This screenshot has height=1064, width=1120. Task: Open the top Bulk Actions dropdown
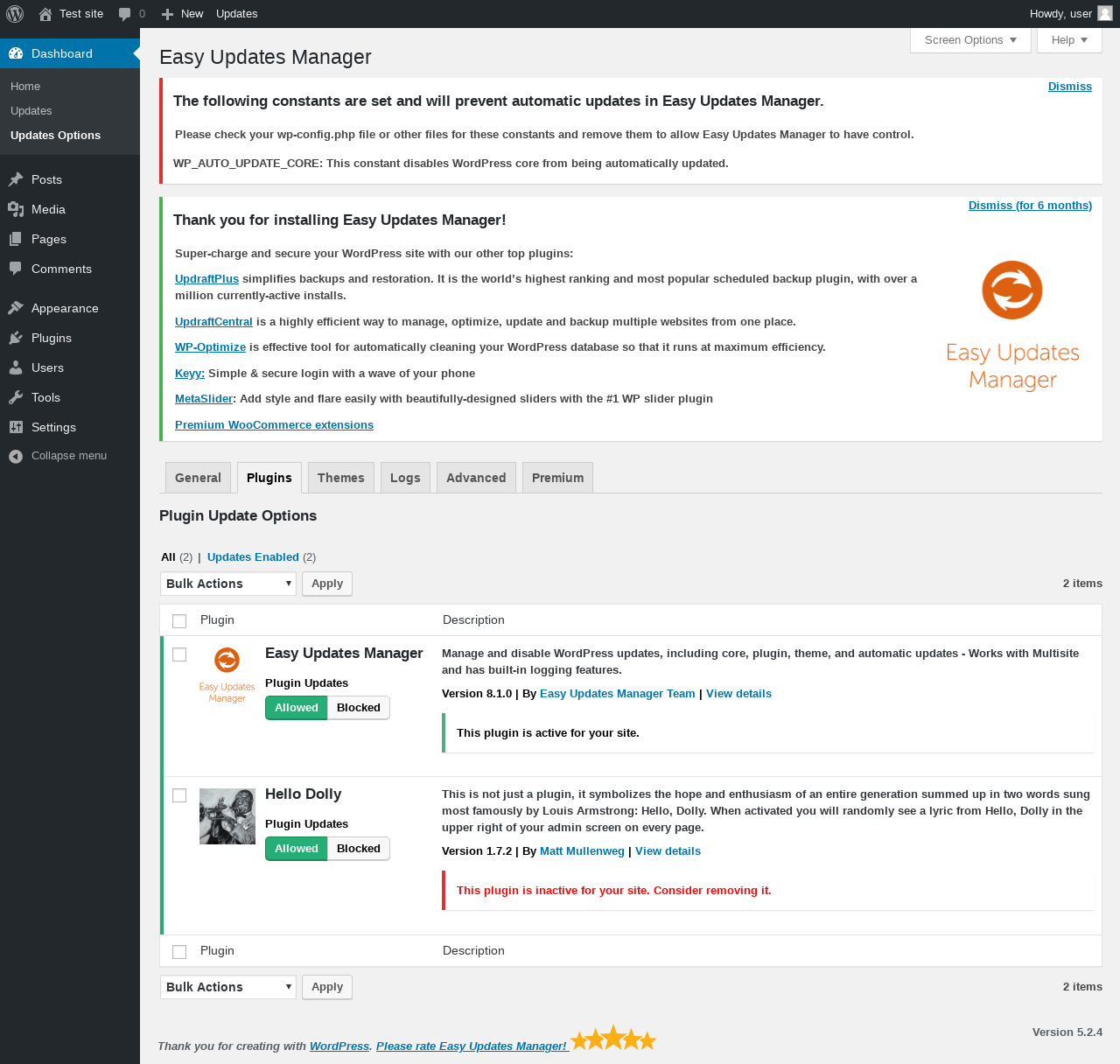point(228,584)
